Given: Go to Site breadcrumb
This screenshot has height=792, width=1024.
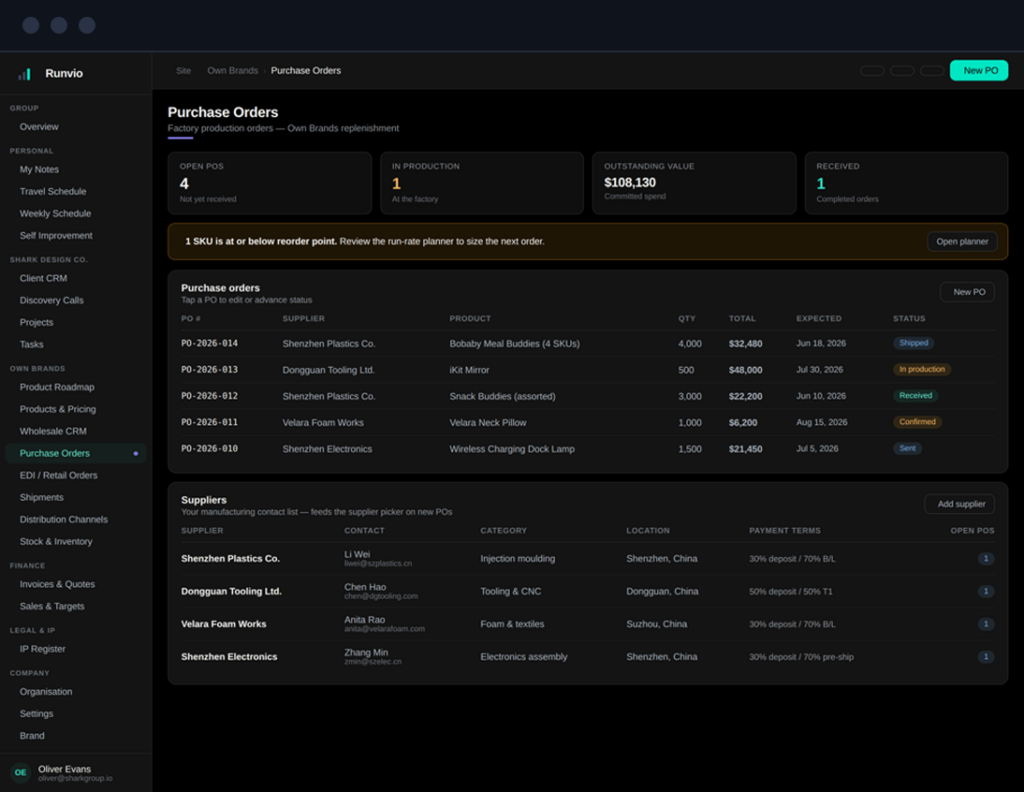Looking at the screenshot, I should click(x=184, y=71).
